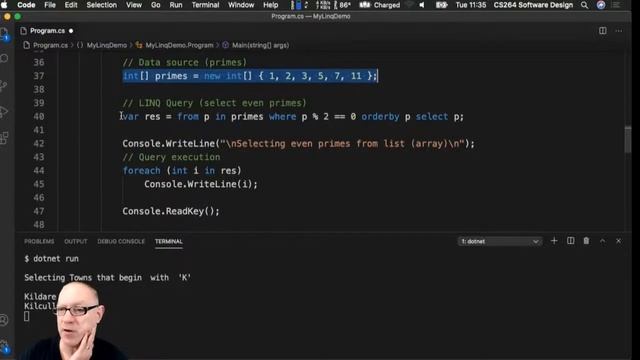Click the temperature indicator showing 86°

click(x=342, y=5)
